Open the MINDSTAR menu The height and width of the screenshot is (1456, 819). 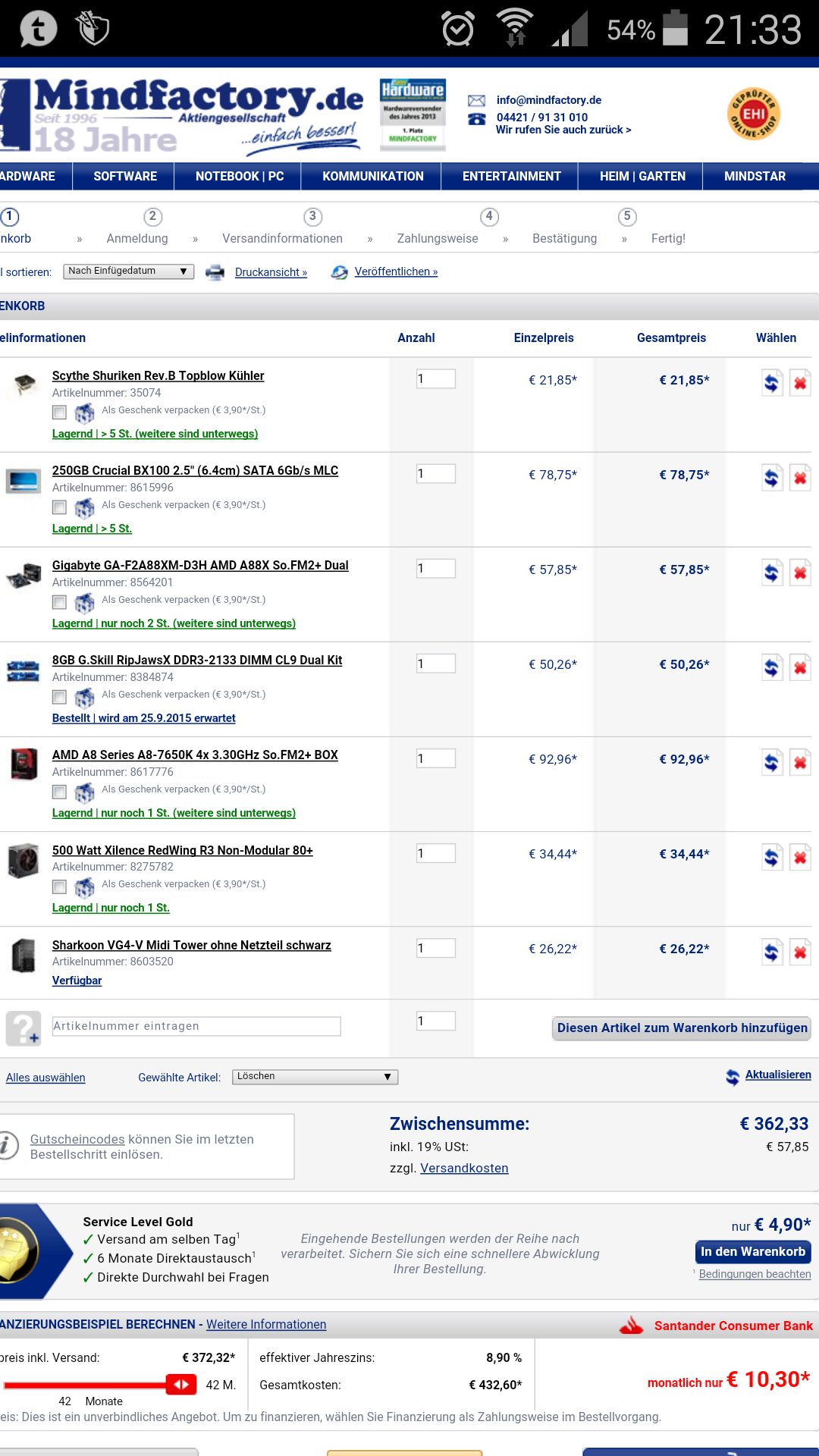point(755,176)
